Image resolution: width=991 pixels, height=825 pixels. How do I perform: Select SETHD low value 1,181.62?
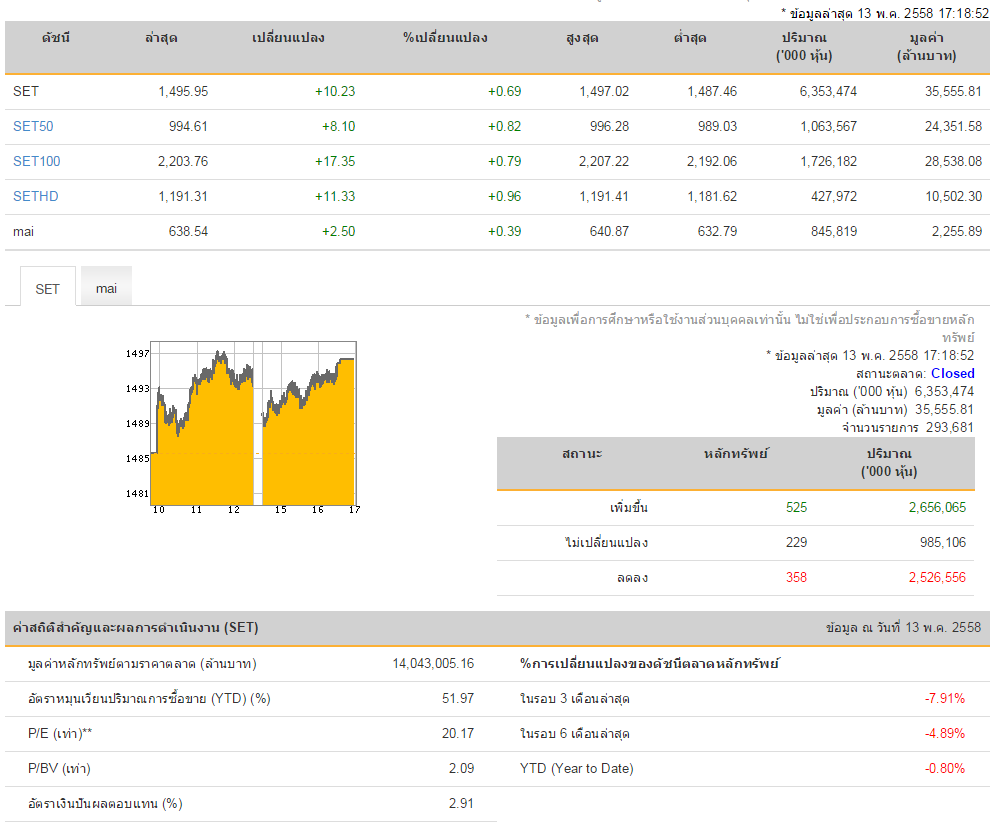click(x=712, y=197)
